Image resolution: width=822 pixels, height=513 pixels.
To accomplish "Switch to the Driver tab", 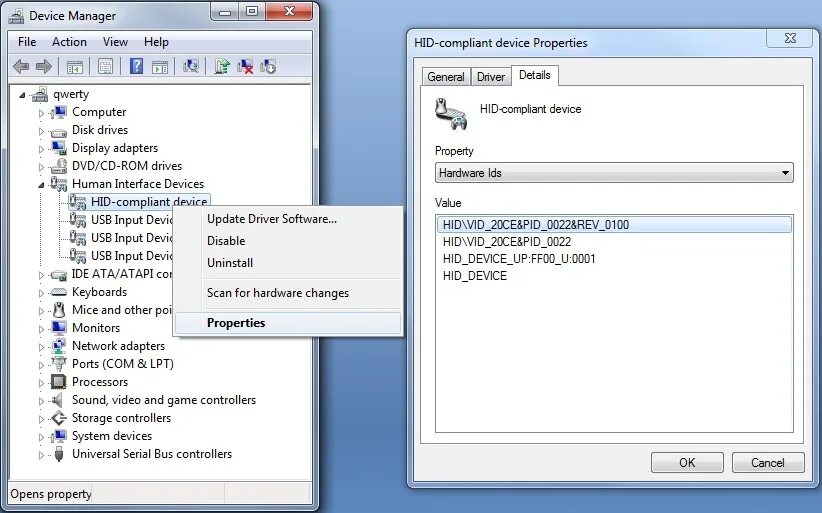I will [491, 77].
